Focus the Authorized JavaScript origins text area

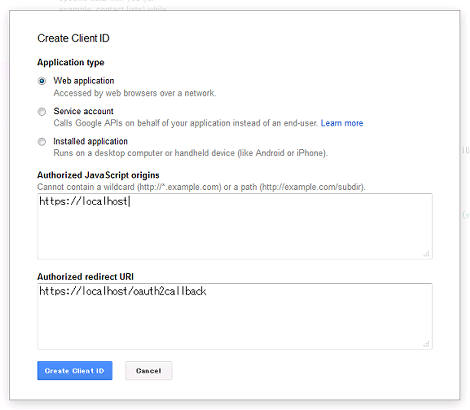click(x=235, y=226)
